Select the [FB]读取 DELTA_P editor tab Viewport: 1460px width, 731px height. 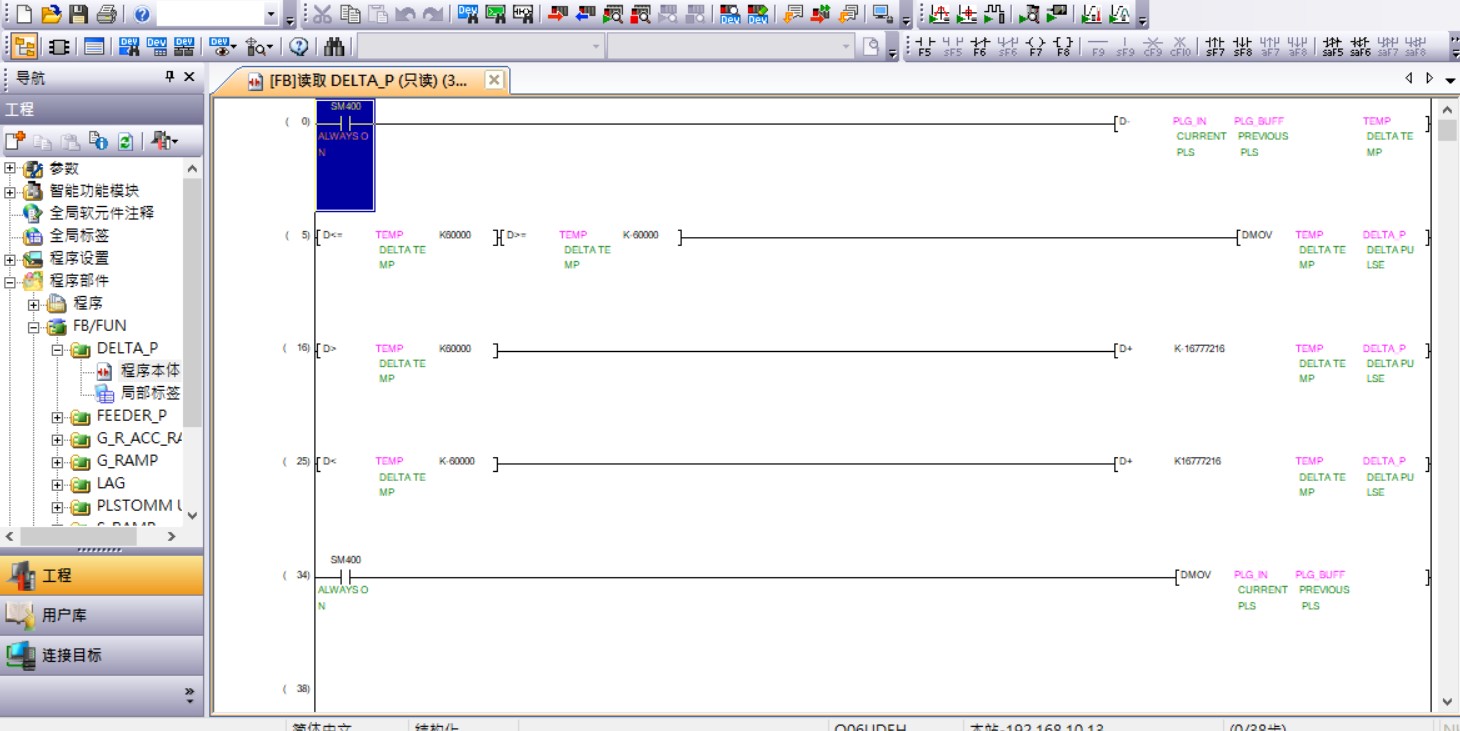tap(366, 81)
